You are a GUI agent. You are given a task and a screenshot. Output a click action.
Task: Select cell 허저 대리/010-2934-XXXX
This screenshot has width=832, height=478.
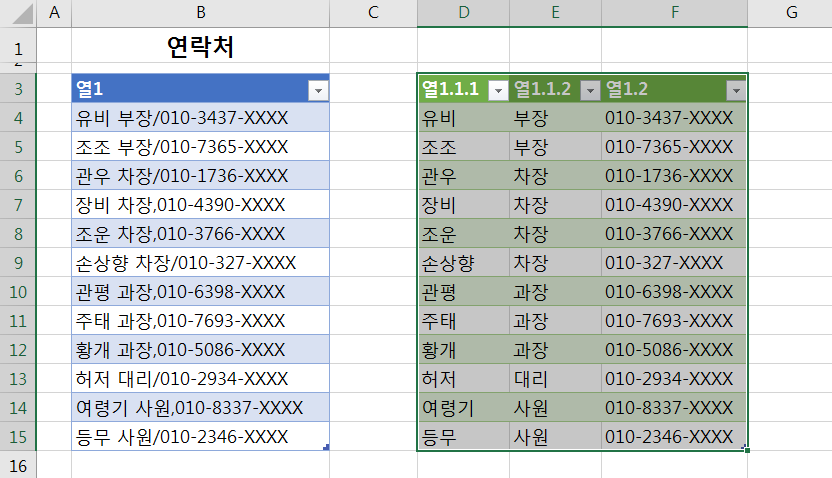tap(201, 378)
